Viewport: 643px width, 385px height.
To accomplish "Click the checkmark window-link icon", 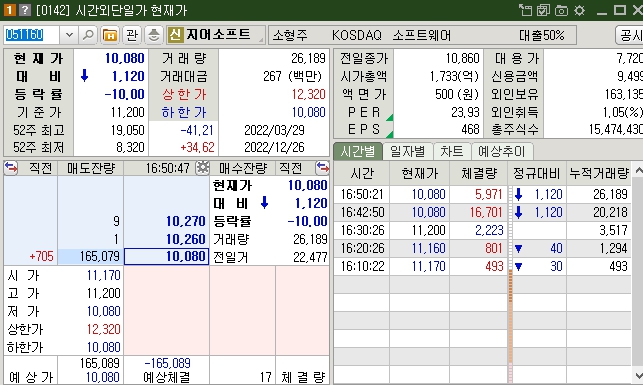I will pos(543,10).
